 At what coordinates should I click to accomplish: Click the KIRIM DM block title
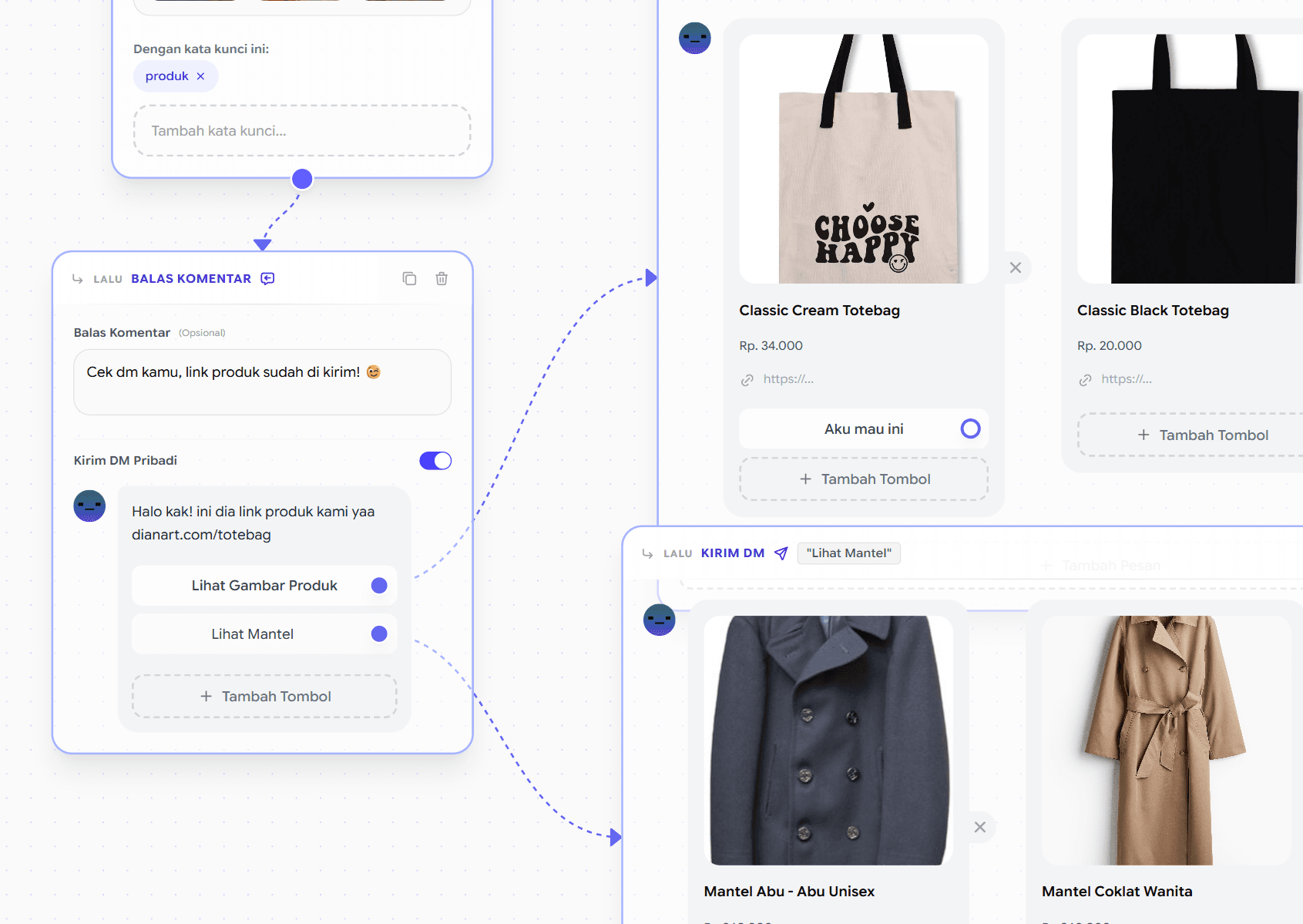click(x=733, y=553)
